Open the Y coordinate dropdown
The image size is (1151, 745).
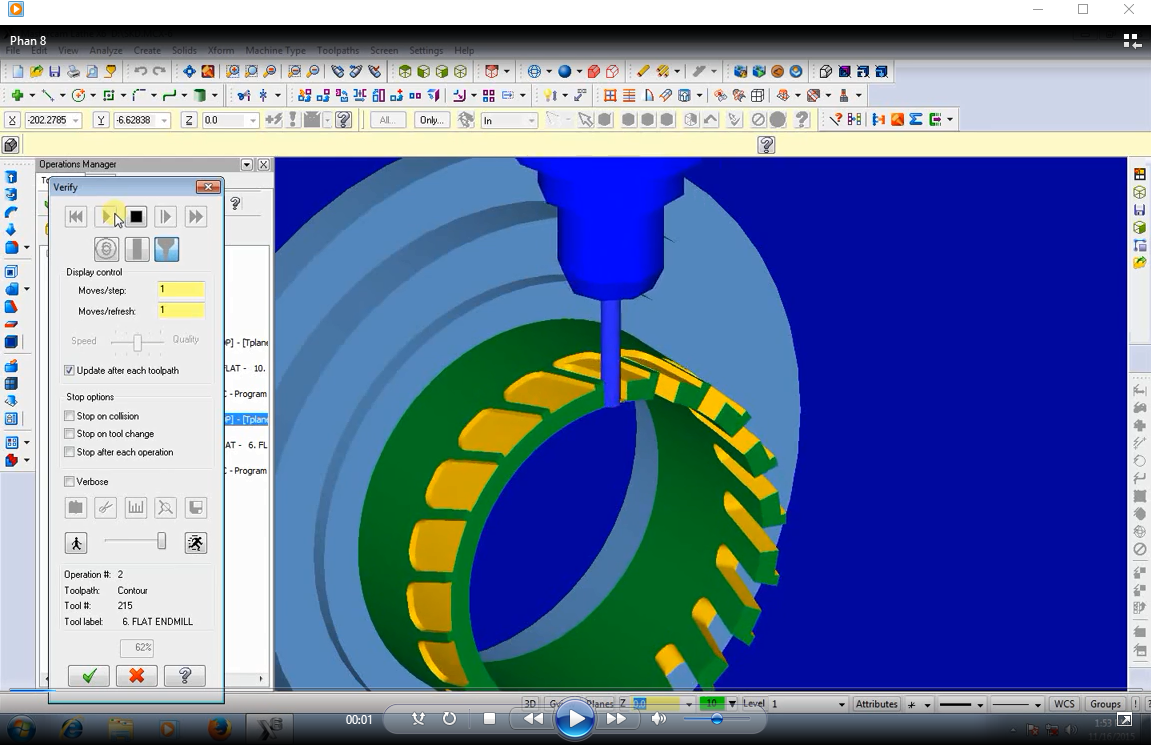point(164,120)
